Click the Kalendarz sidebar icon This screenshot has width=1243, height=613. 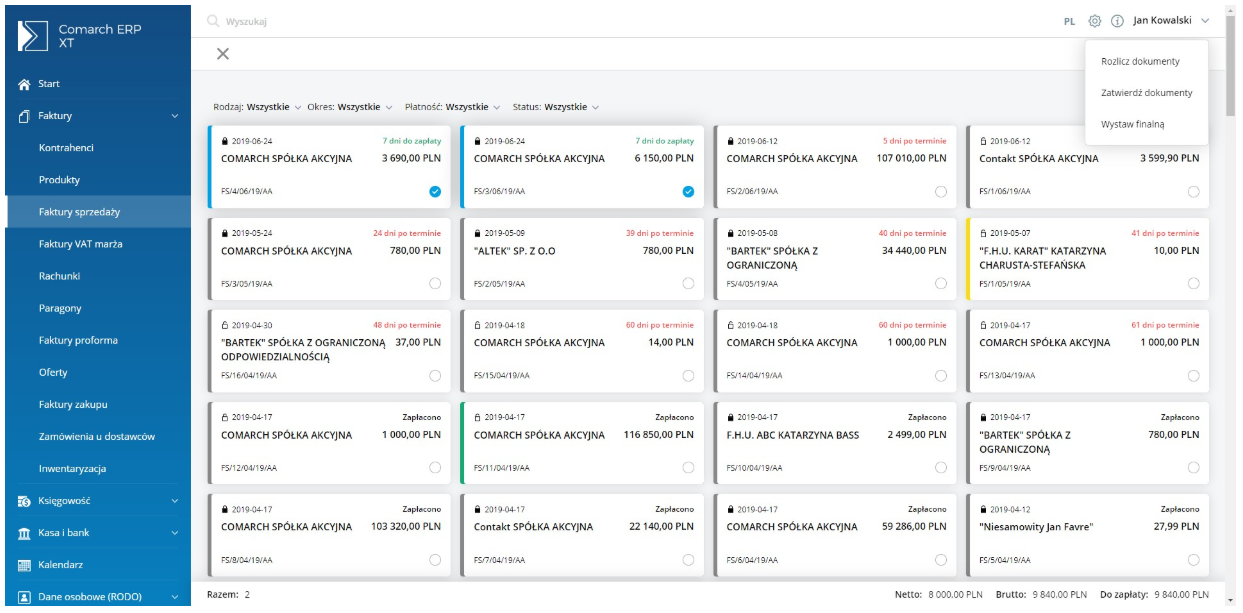pos(24,564)
